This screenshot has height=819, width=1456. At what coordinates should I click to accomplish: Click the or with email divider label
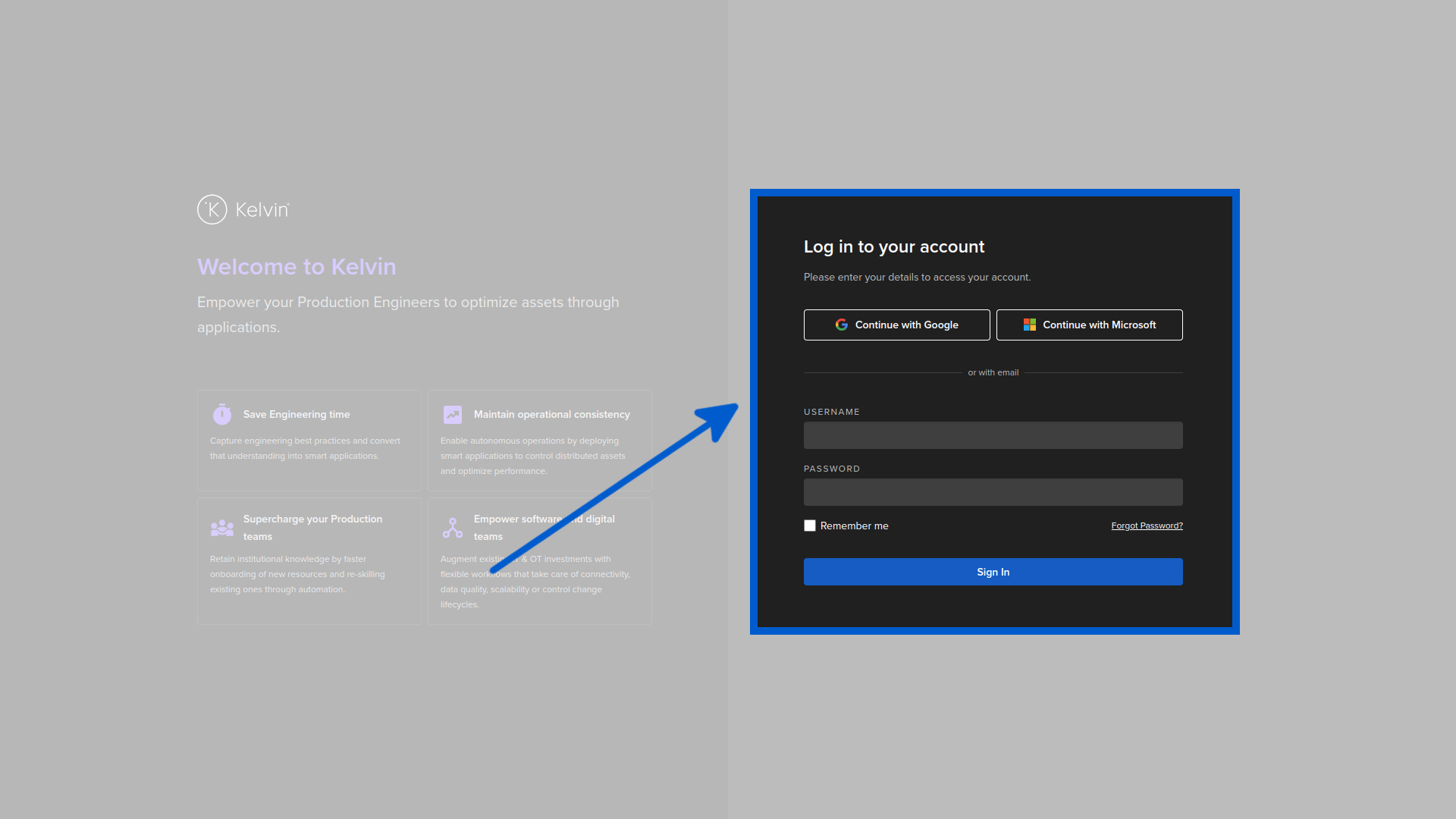(x=993, y=372)
